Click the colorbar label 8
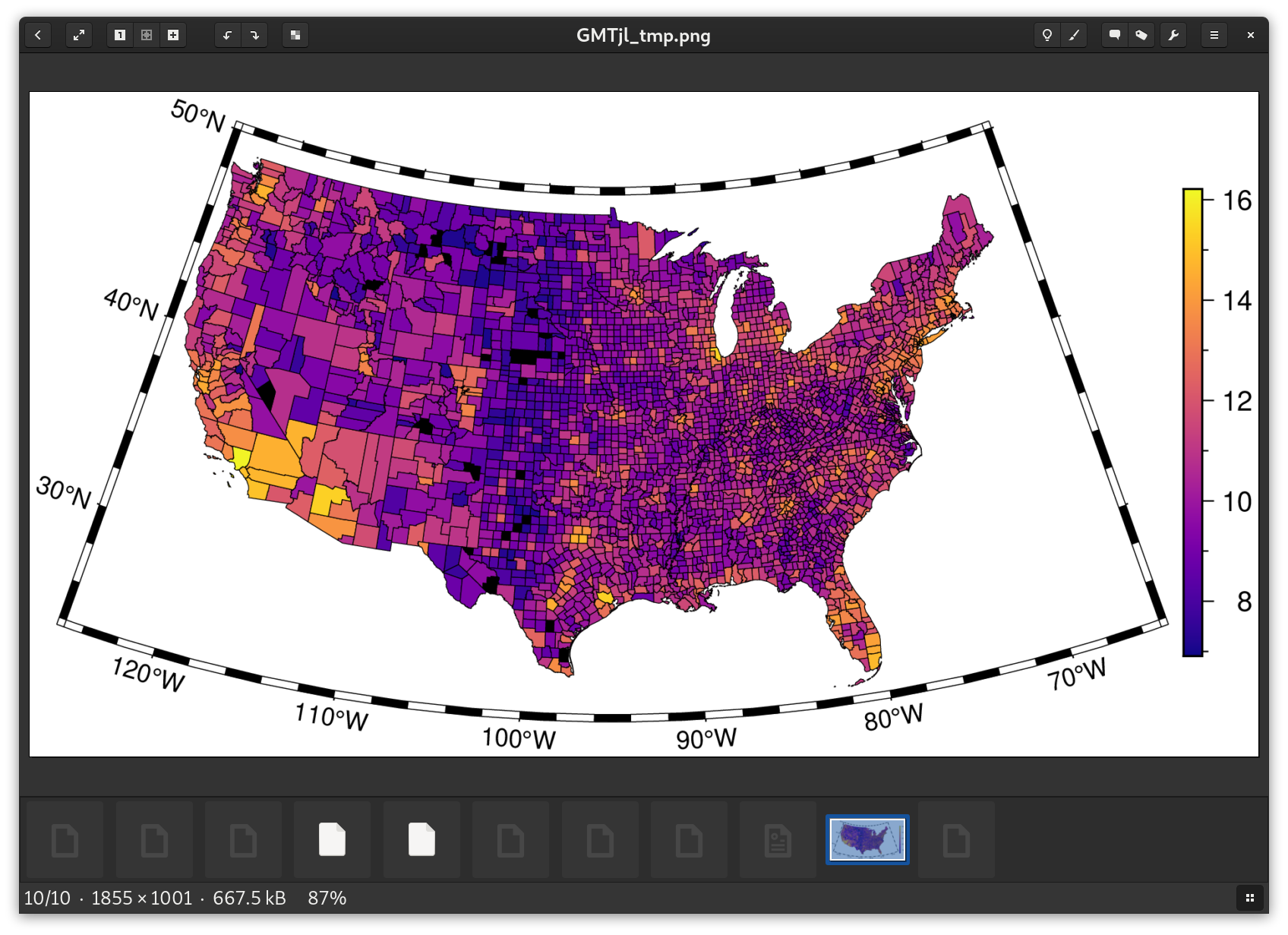This screenshot has width=1288, height=935. (x=1244, y=602)
